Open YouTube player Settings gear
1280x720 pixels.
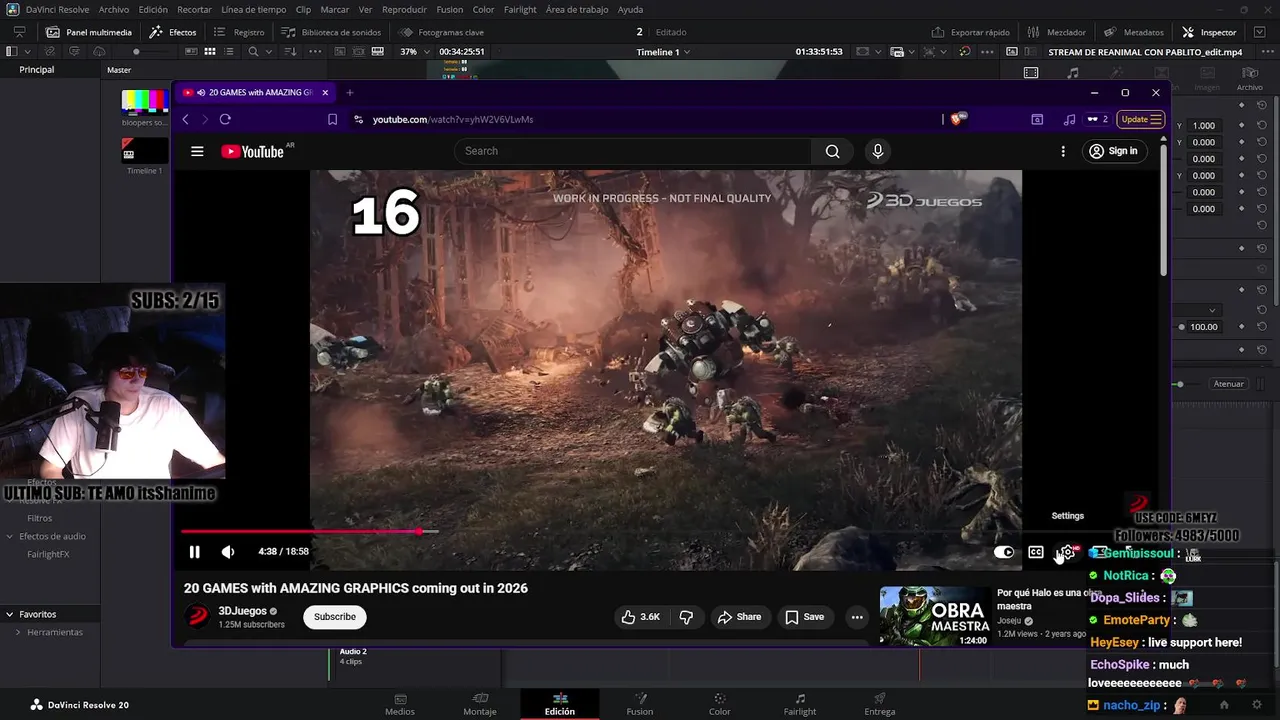(x=1068, y=552)
